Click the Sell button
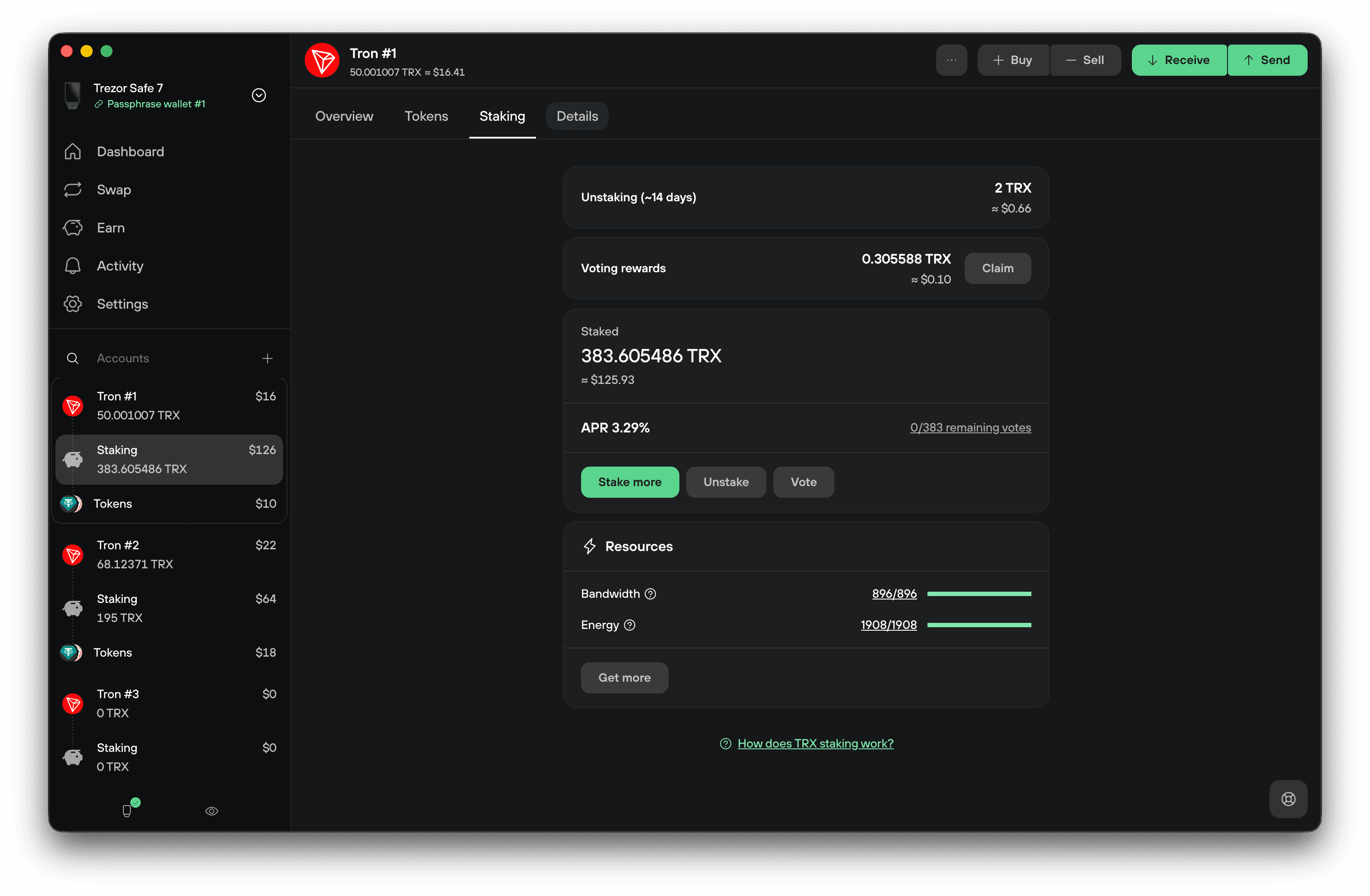 [x=1086, y=60]
